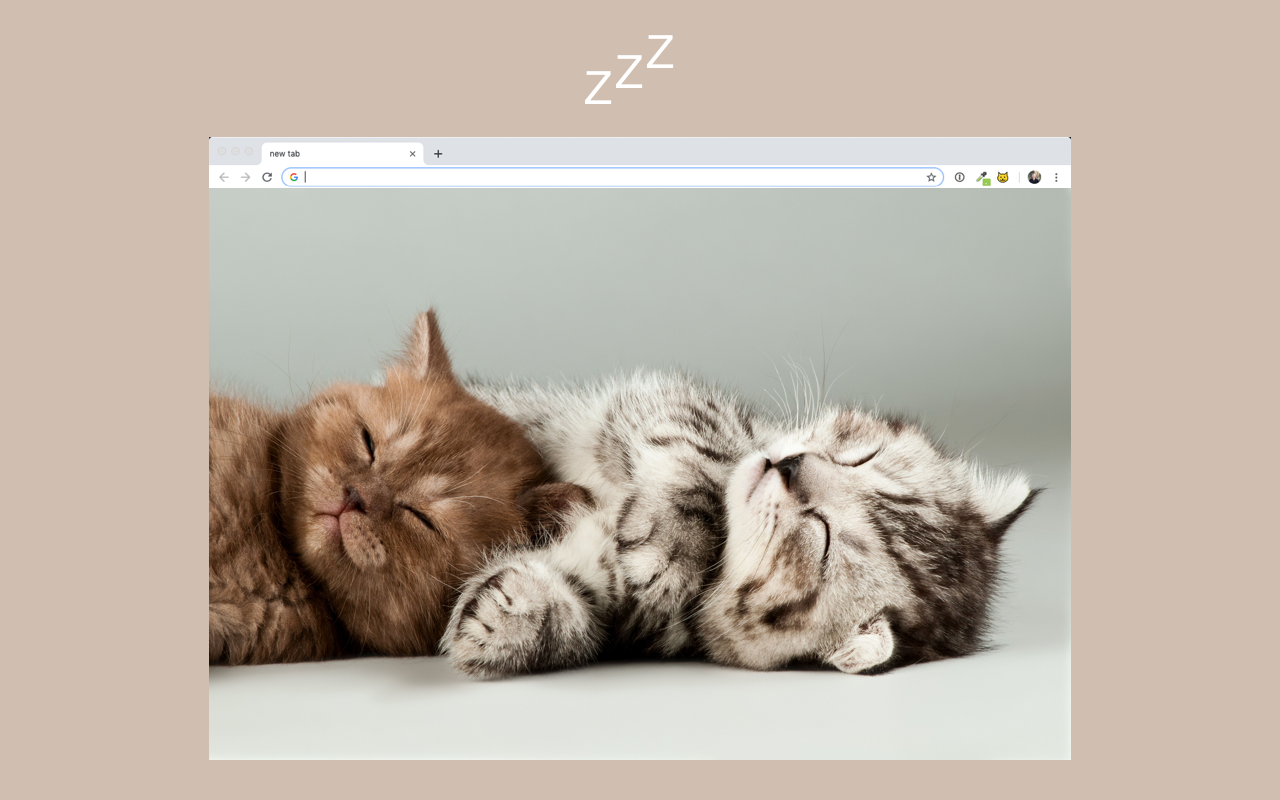Screen dimensions: 1280x800
Task: Reload the page with the refresh icon
Action: 267,177
